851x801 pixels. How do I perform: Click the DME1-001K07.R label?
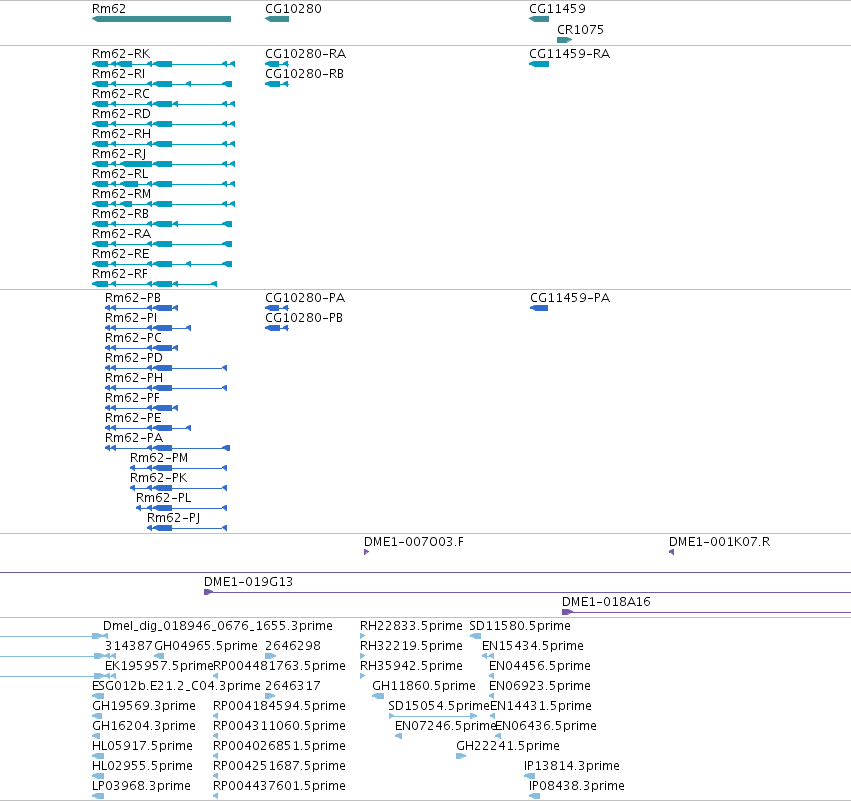719,542
